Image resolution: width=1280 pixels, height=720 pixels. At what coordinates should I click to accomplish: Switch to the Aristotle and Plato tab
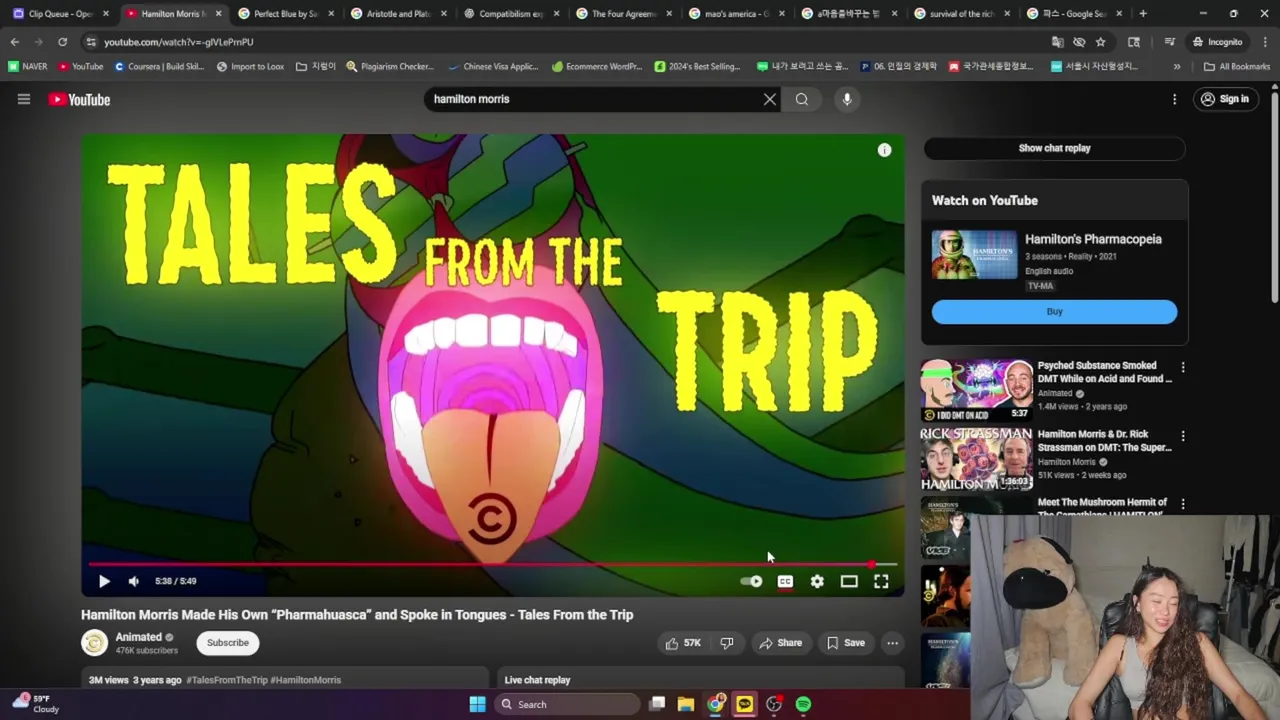(399, 14)
